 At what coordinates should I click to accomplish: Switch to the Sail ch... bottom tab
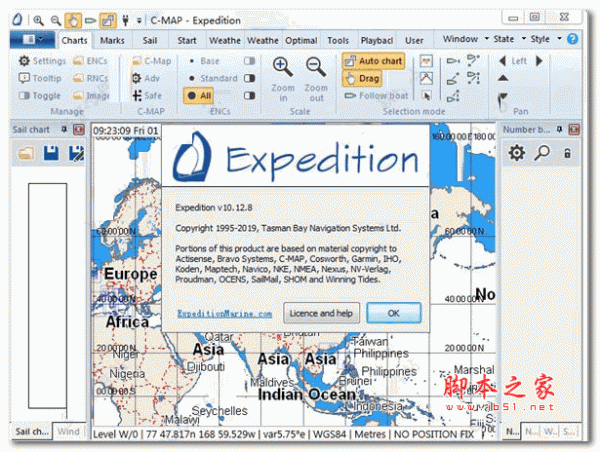32,432
